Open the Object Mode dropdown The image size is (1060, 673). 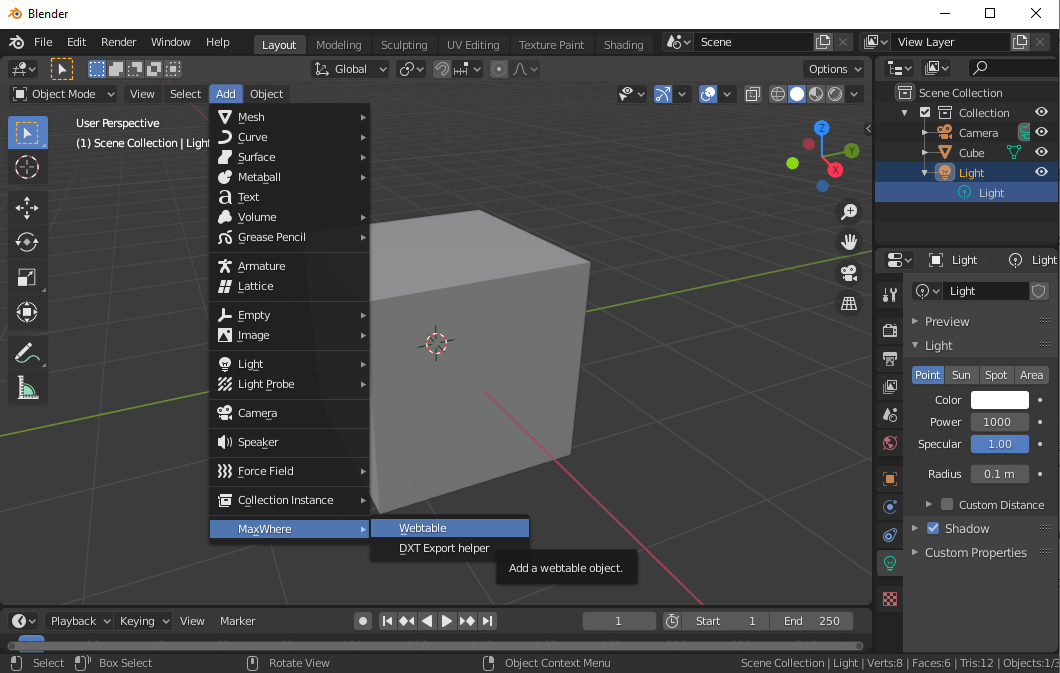click(64, 94)
